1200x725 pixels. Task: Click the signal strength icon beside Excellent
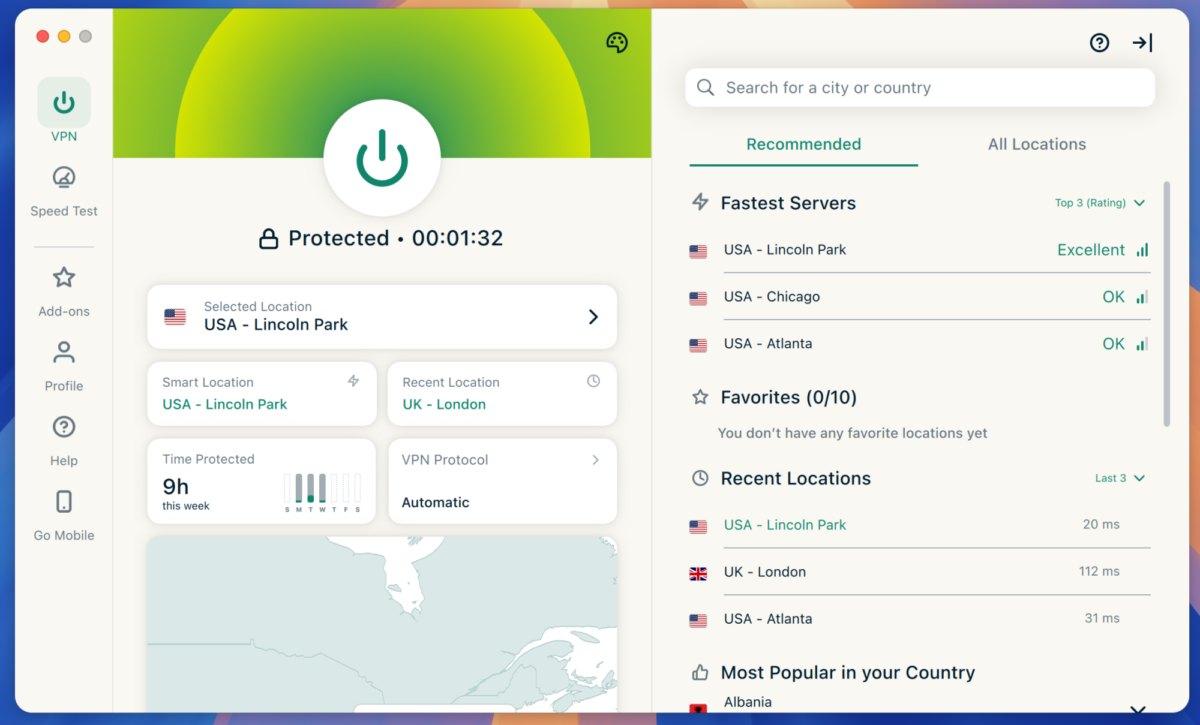coord(1141,250)
